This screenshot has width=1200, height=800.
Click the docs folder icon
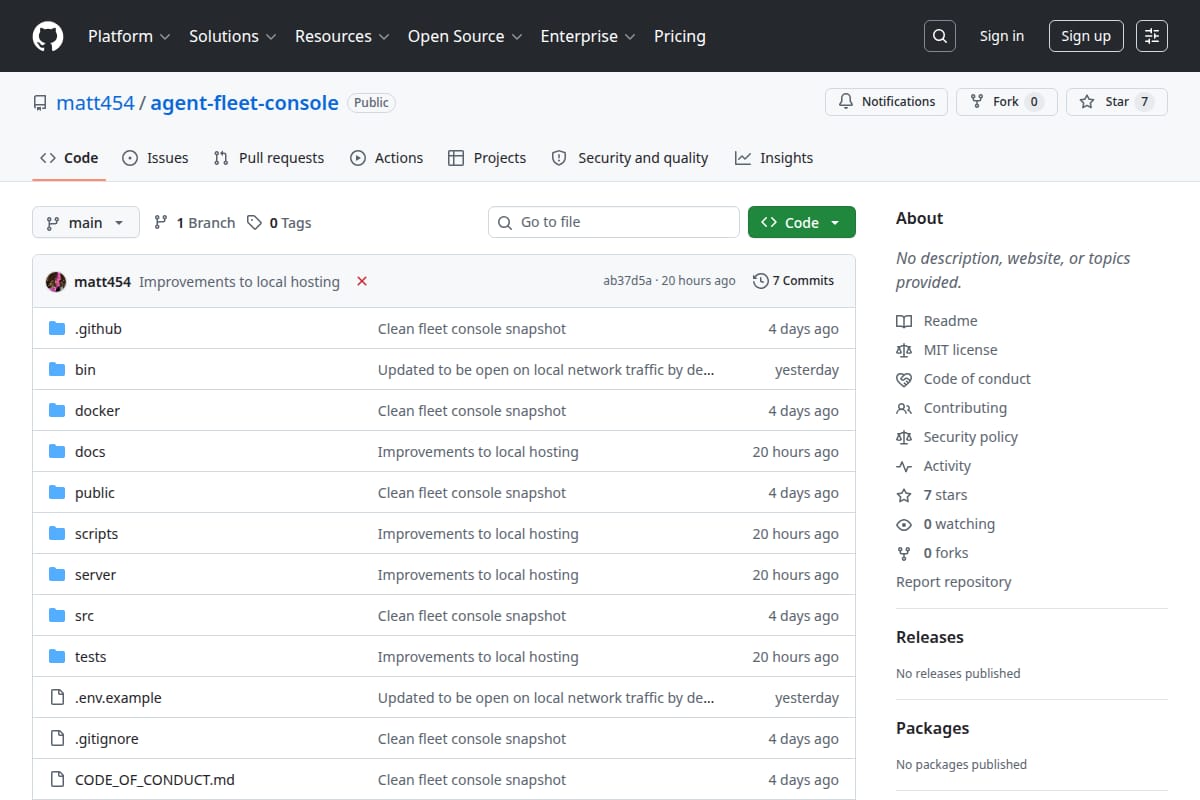(x=57, y=452)
